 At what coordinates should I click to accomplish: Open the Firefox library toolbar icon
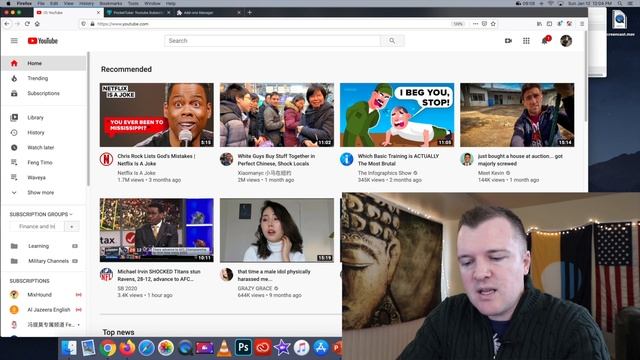[539, 24]
